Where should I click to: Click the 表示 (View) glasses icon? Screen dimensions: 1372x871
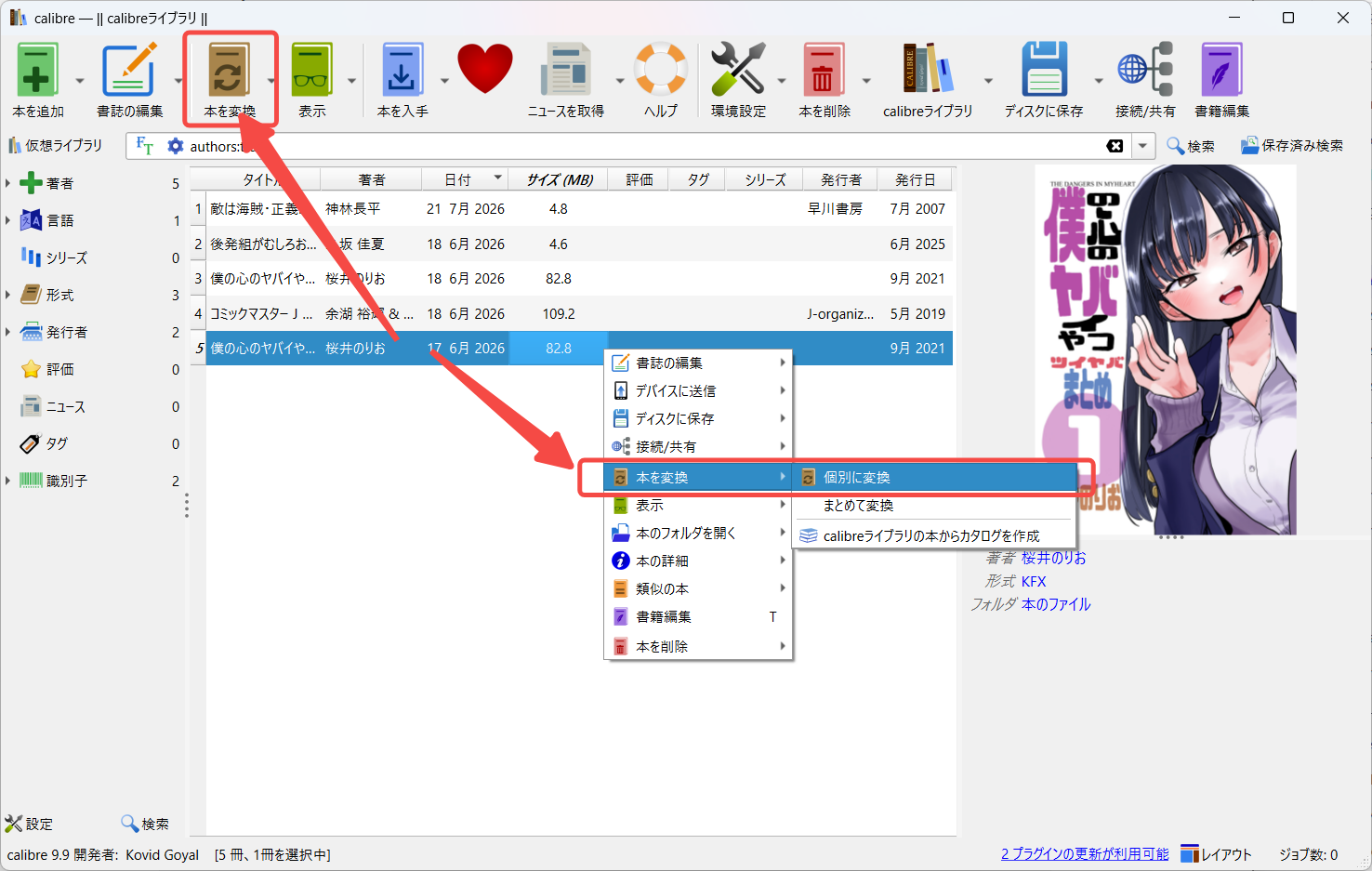311,70
